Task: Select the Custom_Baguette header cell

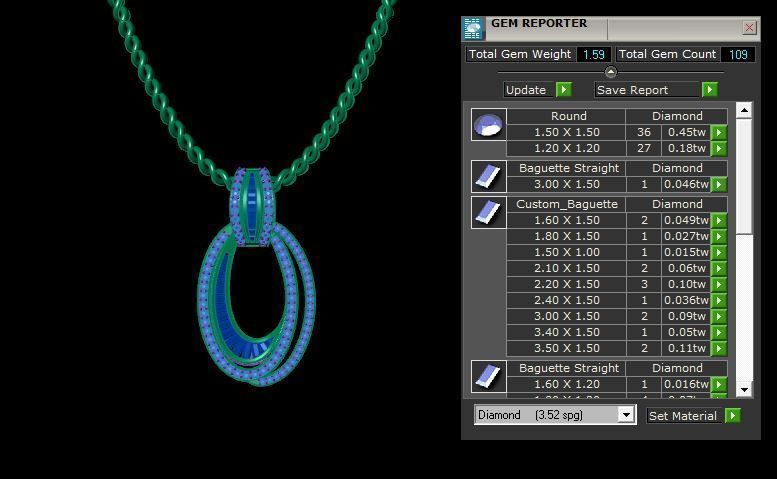Action: pos(566,204)
